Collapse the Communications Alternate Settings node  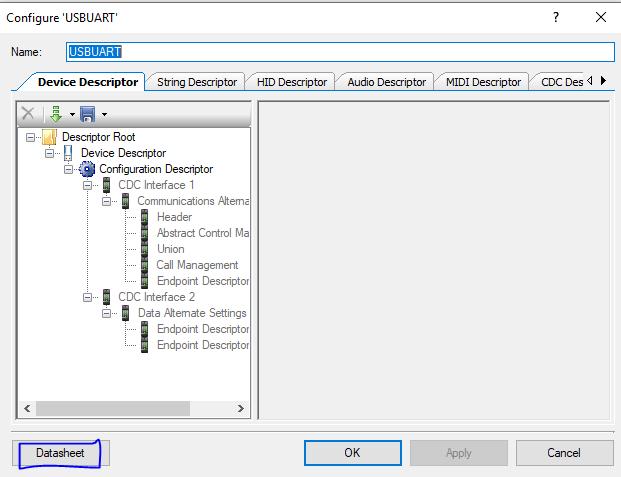click(108, 201)
